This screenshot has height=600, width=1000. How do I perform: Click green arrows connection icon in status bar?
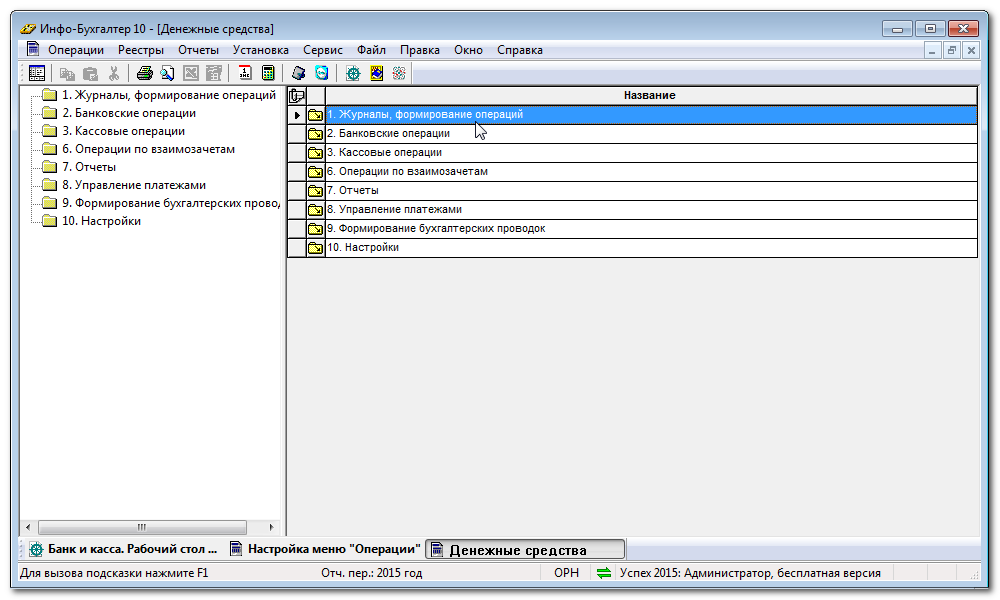[x=603, y=573]
